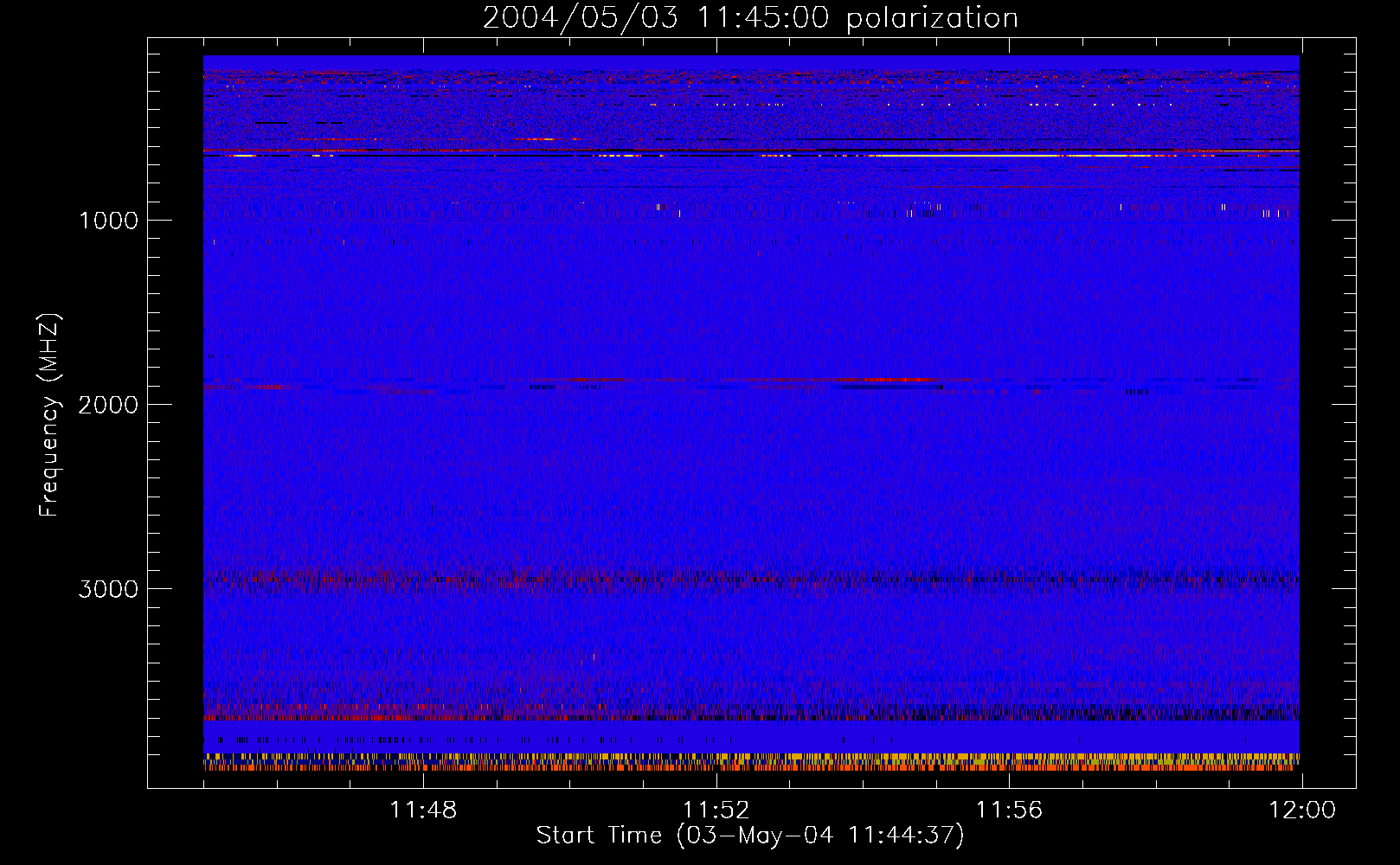Select the 'Frequency (MHZ)' axis label
1400x865 pixels.
[x=49, y=415]
